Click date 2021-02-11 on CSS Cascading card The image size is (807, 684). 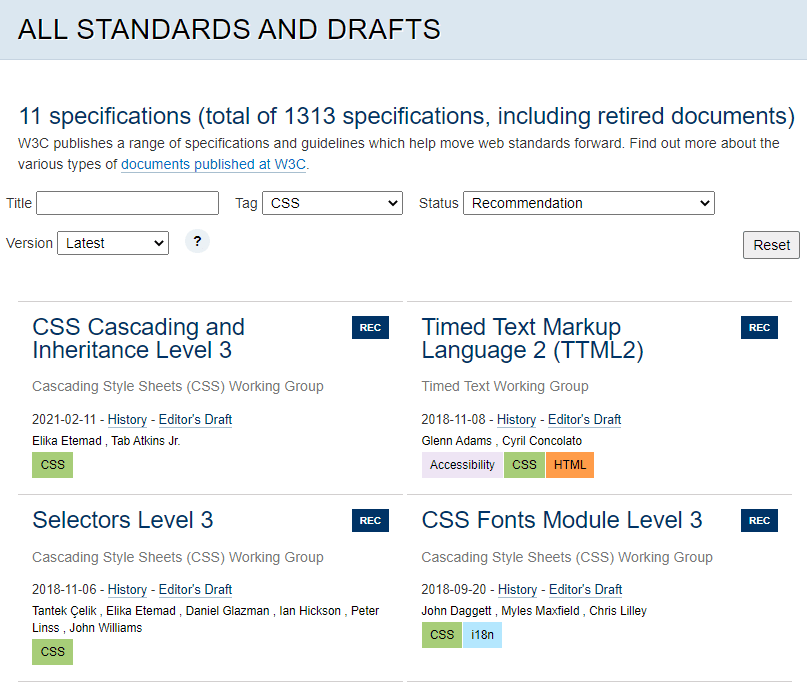[64, 420]
